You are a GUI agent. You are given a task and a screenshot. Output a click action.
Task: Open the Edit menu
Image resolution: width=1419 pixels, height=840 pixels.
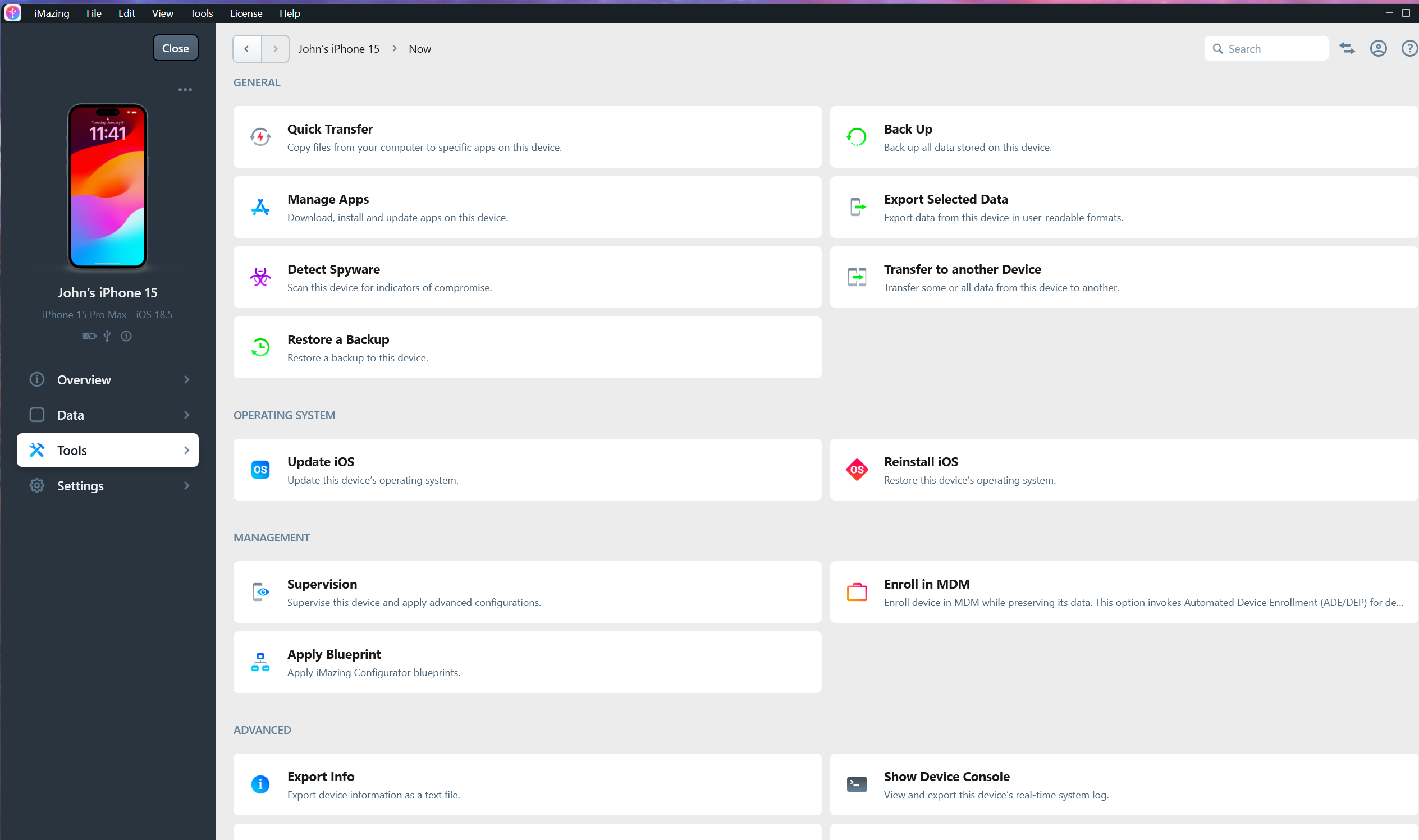127,13
